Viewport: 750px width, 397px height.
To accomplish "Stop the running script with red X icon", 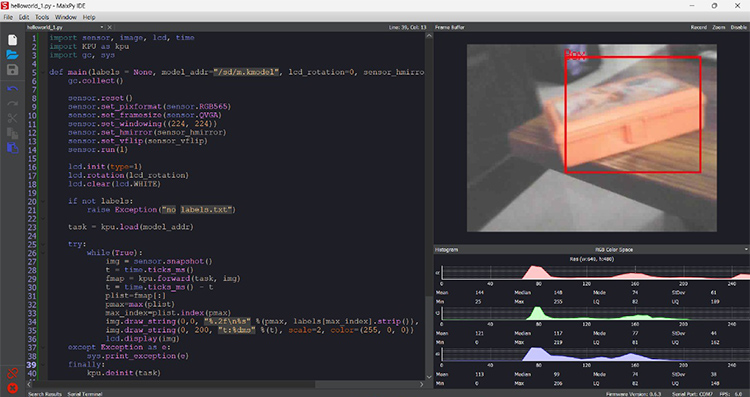I will (x=12, y=388).
